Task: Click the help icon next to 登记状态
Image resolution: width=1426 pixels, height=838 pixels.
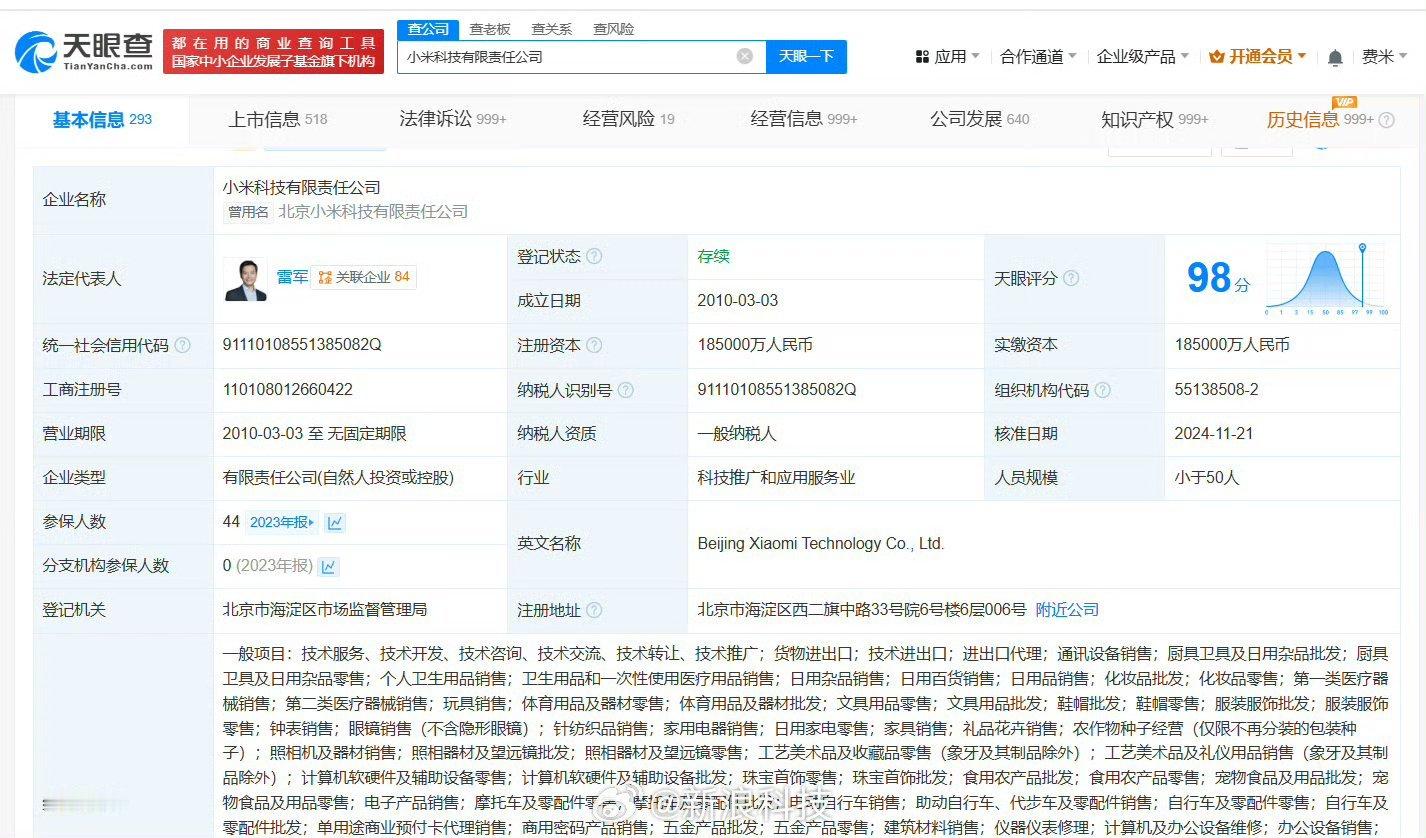Action: point(594,257)
